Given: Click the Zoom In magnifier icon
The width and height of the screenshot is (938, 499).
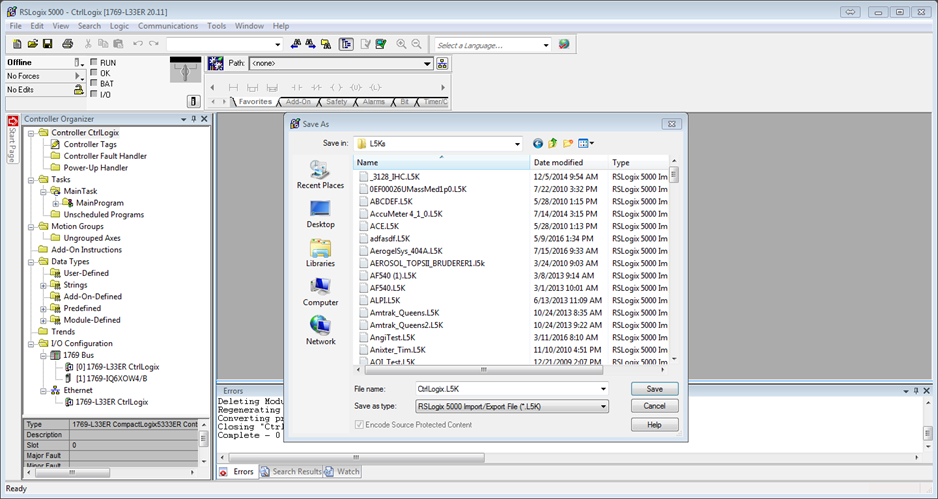Looking at the screenshot, I should coord(401,44).
